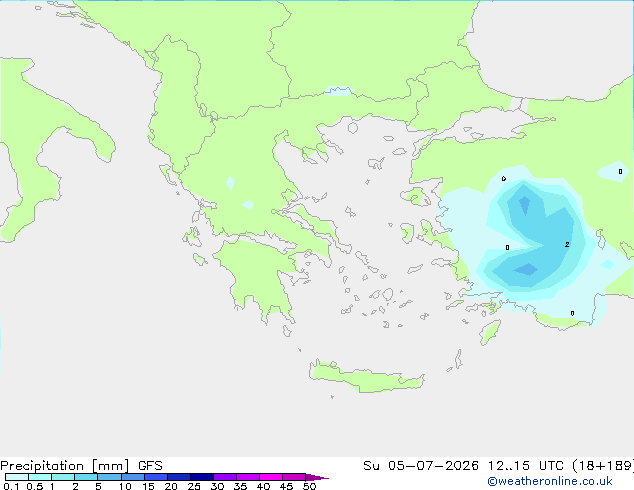This screenshot has height=490, width=634.
Task: Click the 15–20 mm legend swatch
Action: point(156,477)
